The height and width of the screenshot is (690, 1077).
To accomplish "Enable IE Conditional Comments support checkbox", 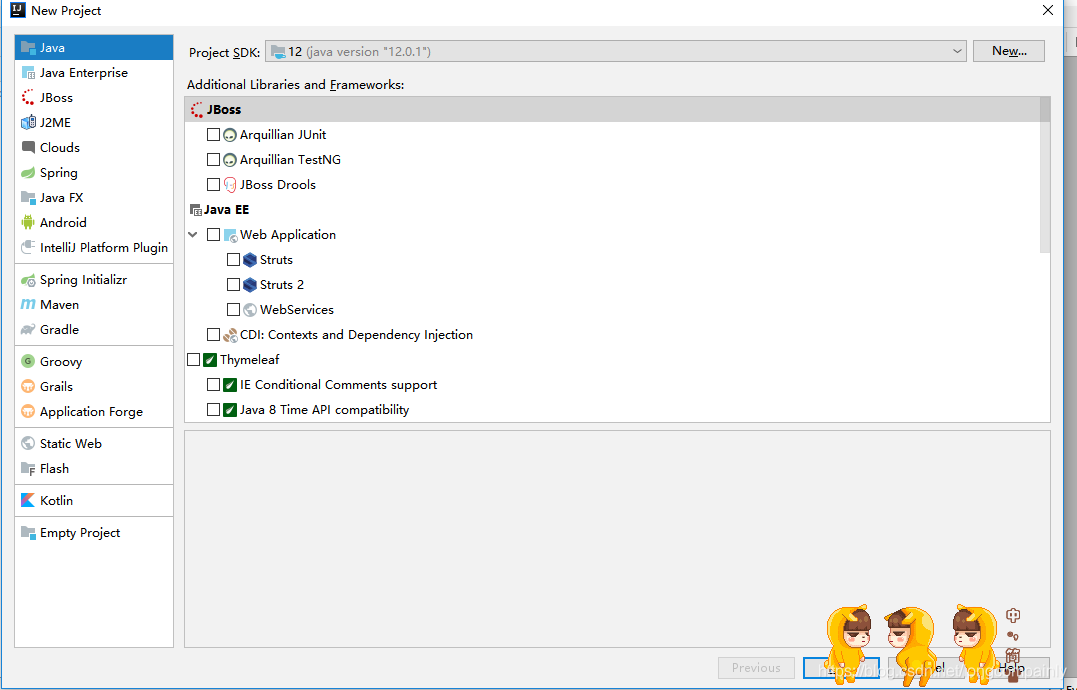I will 214,384.
